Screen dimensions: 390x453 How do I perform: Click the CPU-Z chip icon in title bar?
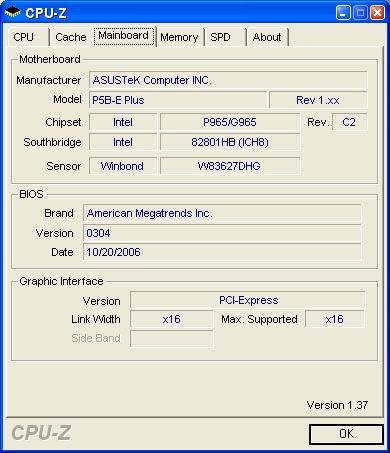click(x=12, y=13)
